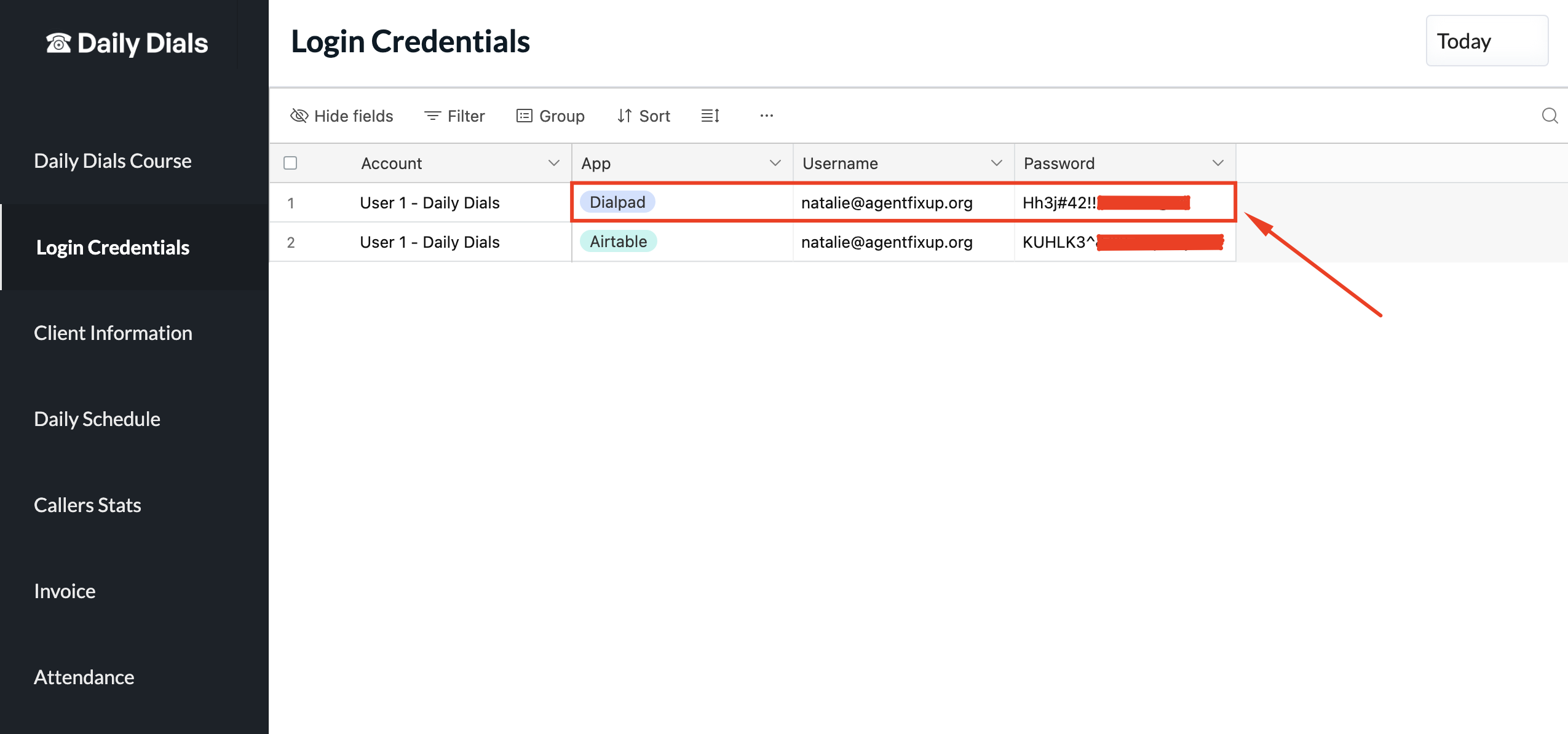Image resolution: width=1568 pixels, height=734 pixels.
Task: Expand the Account column dropdown
Action: [x=553, y=163]
